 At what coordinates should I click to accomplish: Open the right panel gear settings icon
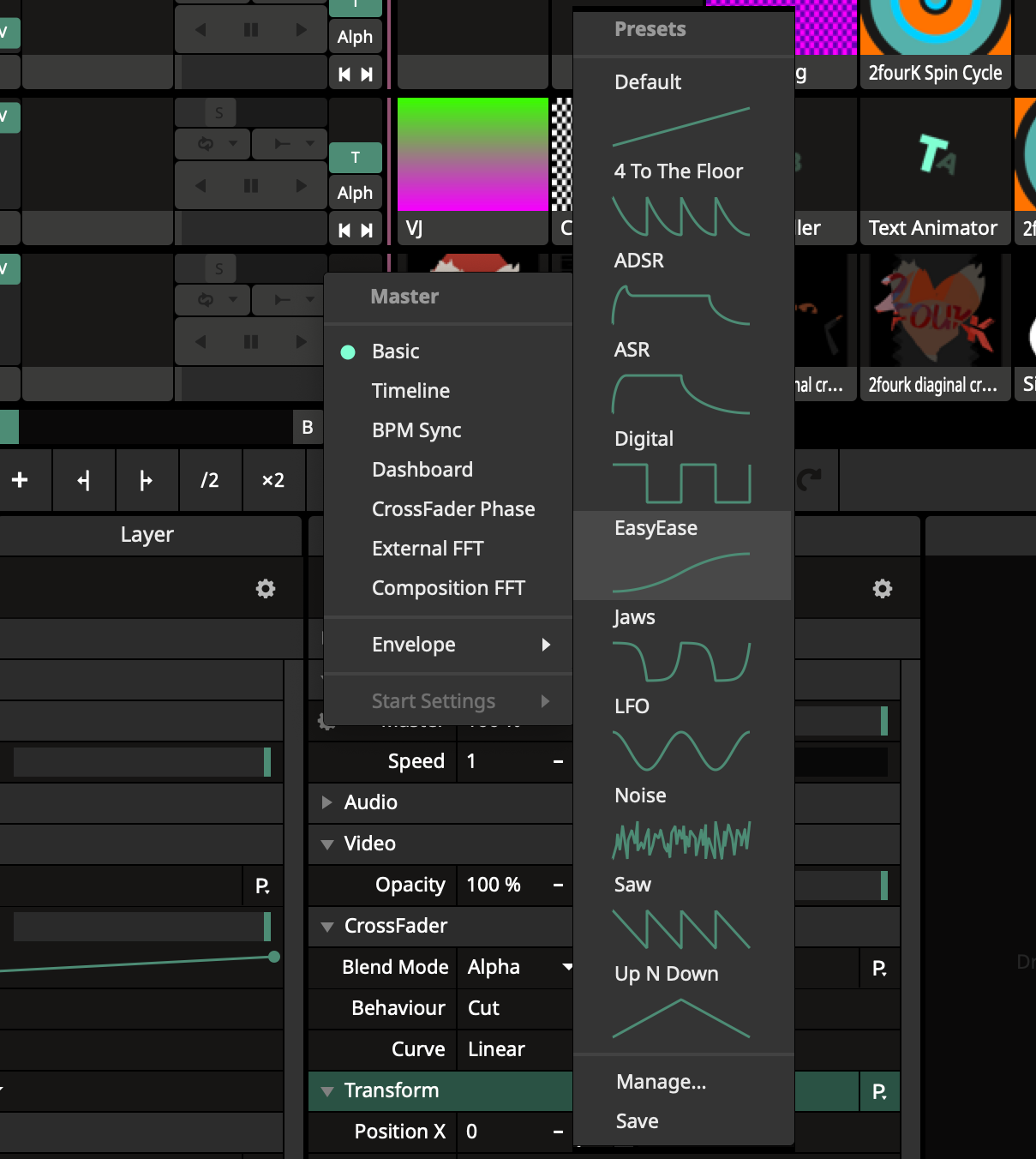pyautogui.click(x=882, y=589)
